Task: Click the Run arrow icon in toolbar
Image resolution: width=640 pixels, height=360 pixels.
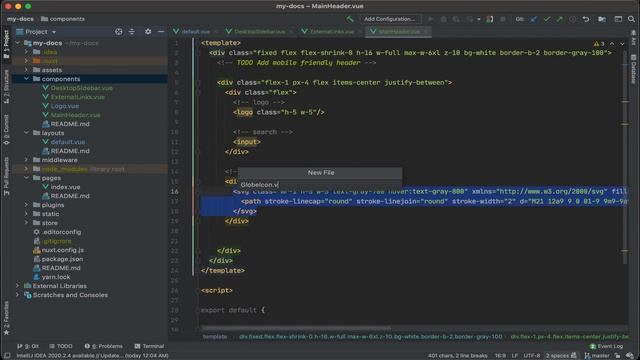Action: click(x=431, y=19)
